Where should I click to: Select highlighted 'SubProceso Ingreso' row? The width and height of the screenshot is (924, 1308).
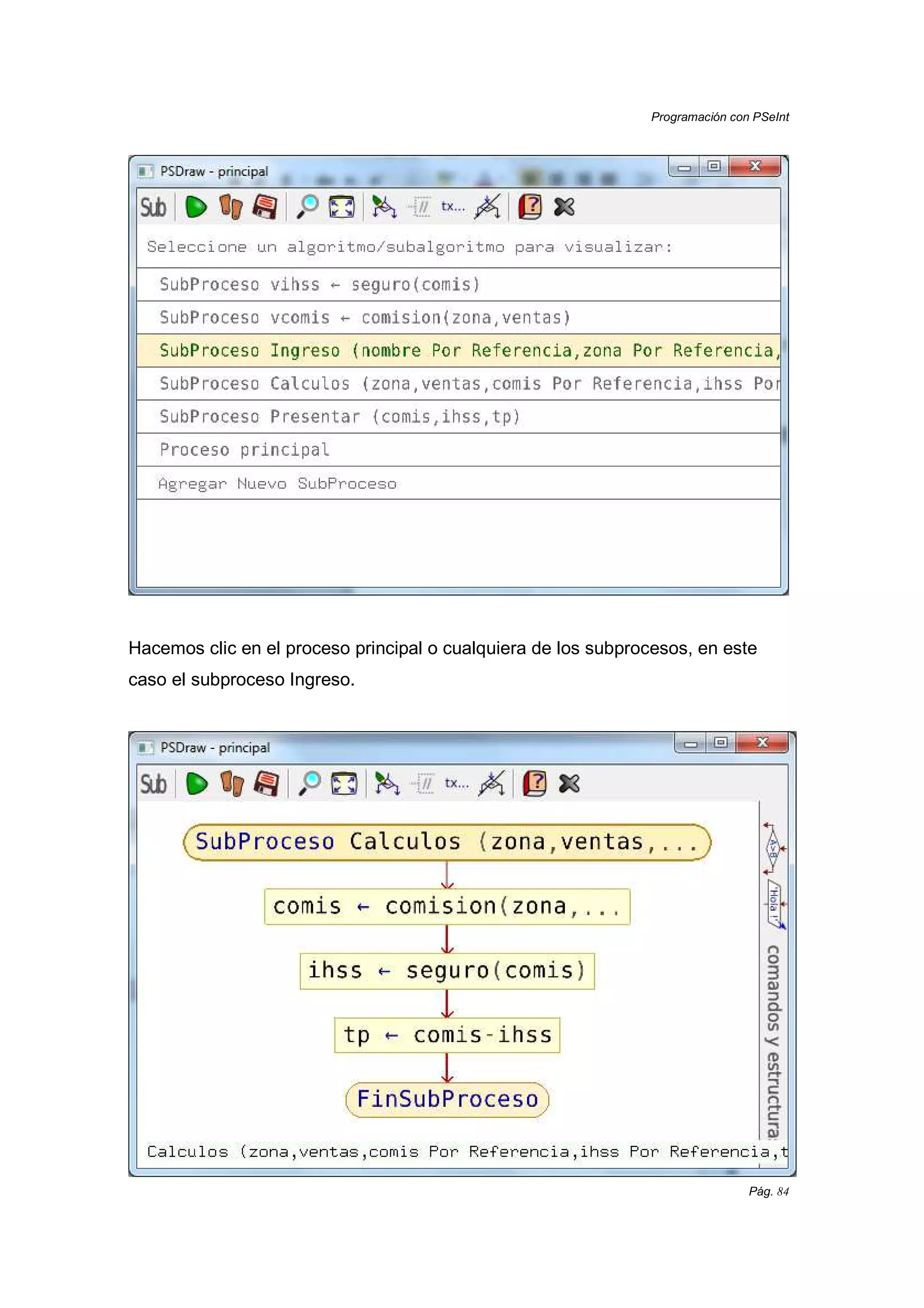pos(458,350)
